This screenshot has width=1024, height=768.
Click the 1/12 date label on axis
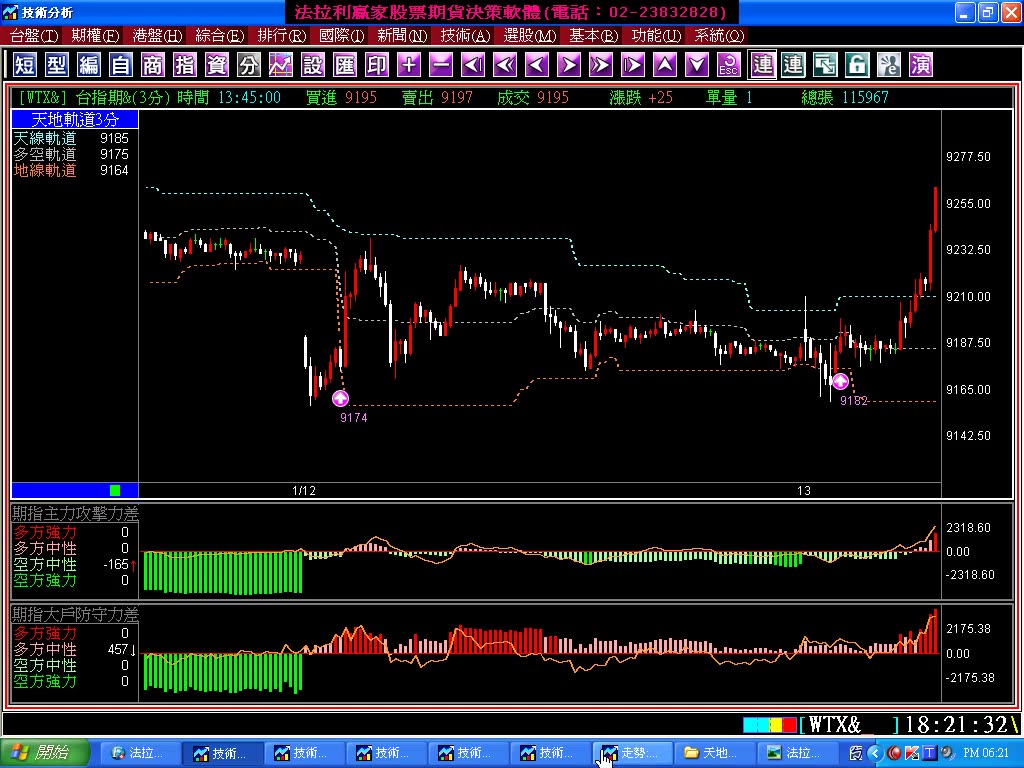click(304, 490)
